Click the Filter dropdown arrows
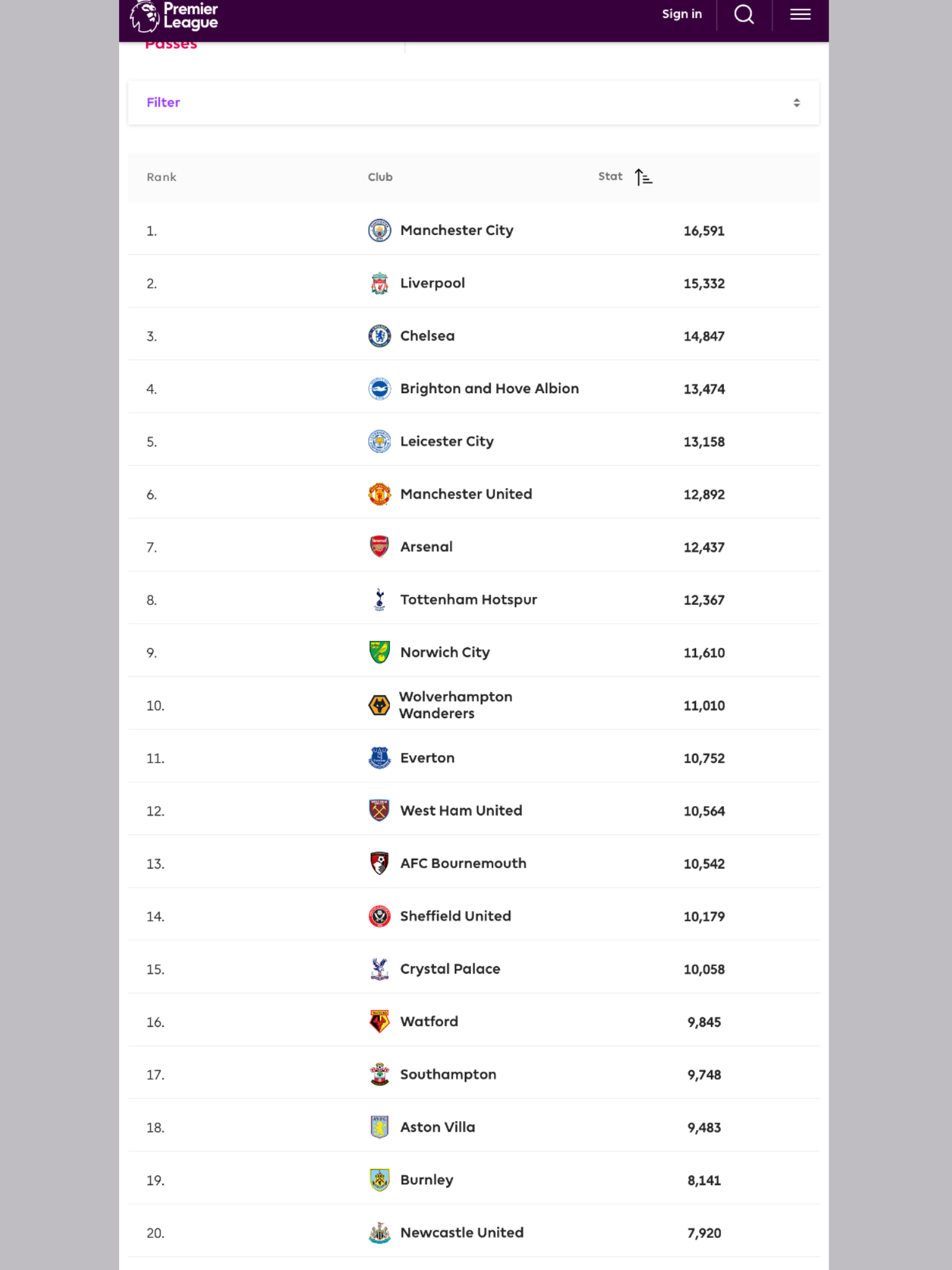Image resolution: width=952 pixels, height=1270 pixels. pyautogui.click(x=796, y=103)
